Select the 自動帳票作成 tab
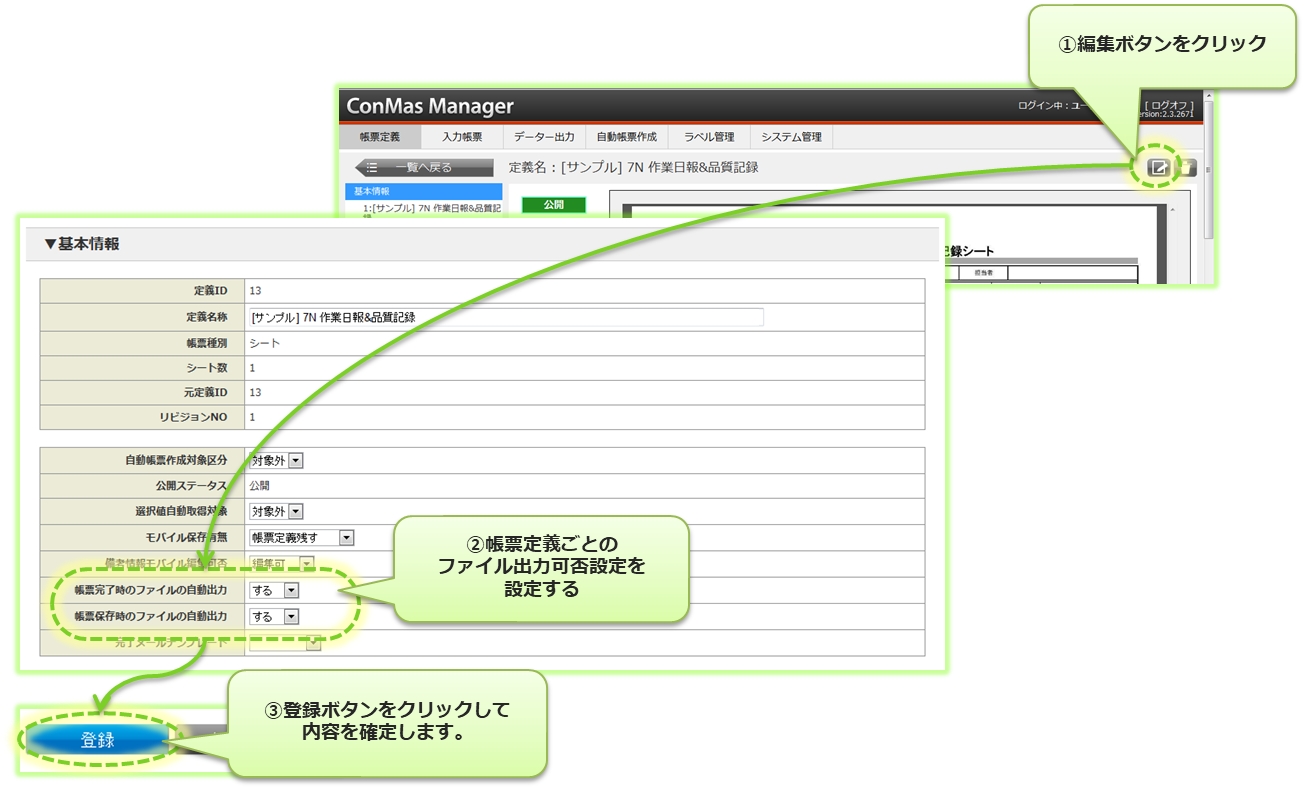1304x788 pixels. (626, 137)
